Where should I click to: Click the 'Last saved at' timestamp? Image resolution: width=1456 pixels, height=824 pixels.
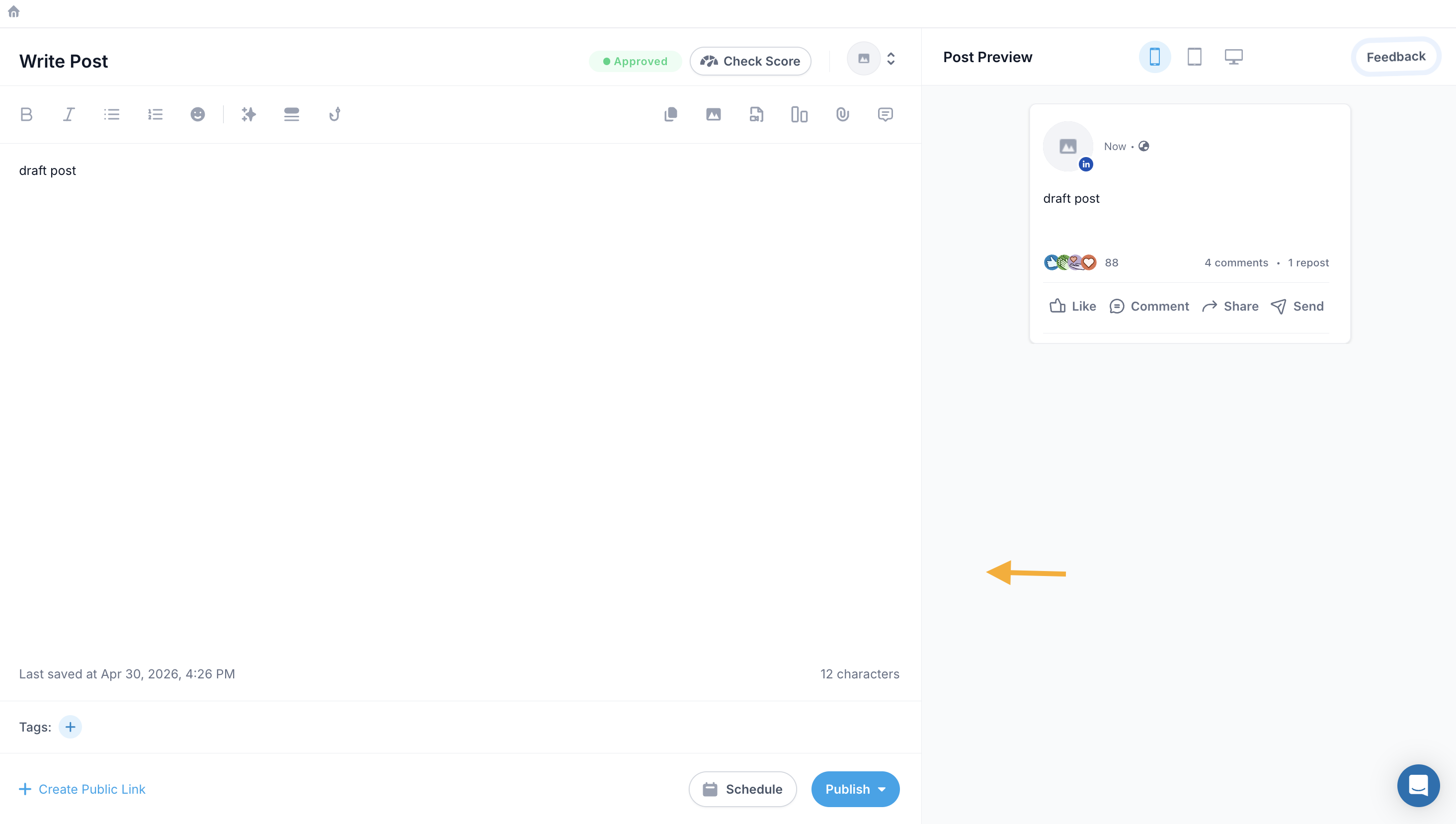(127, 674)
